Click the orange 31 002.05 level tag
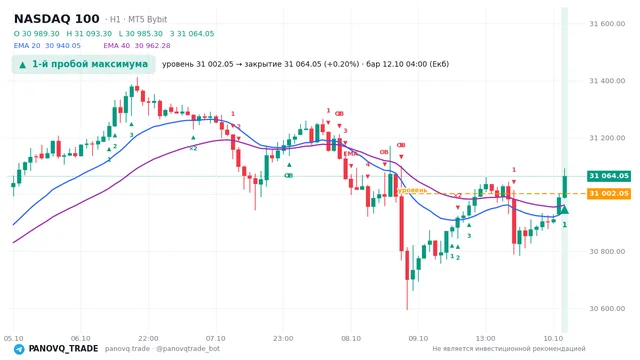640x360 pixels. (609, 193)
